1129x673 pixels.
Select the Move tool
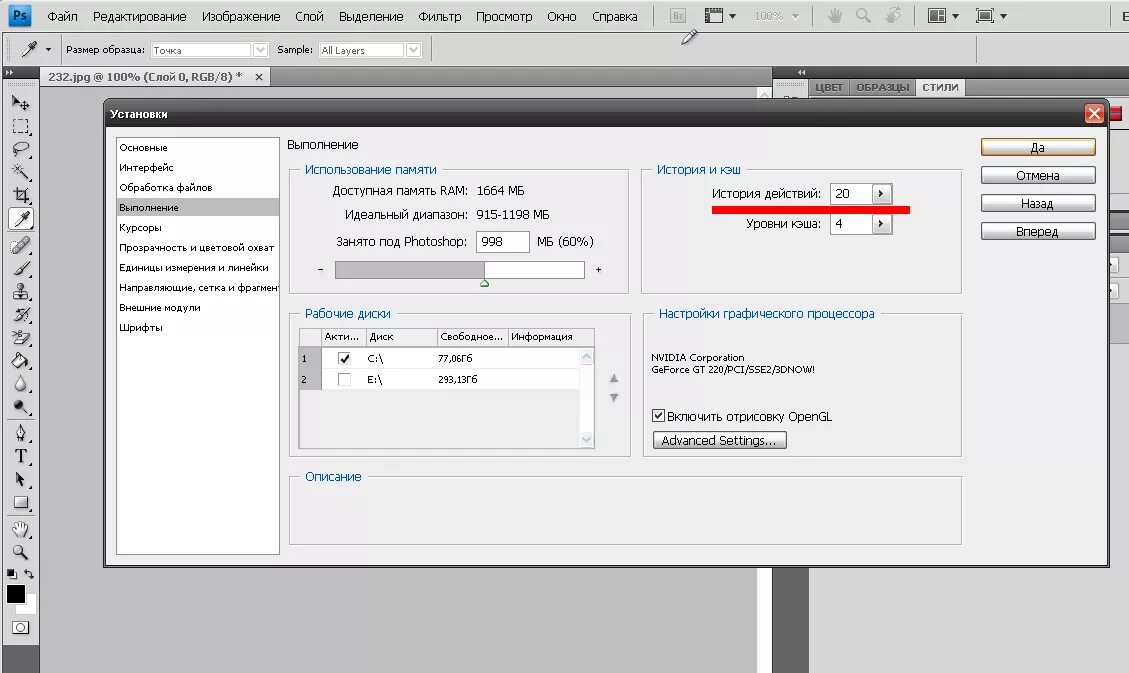20,104
